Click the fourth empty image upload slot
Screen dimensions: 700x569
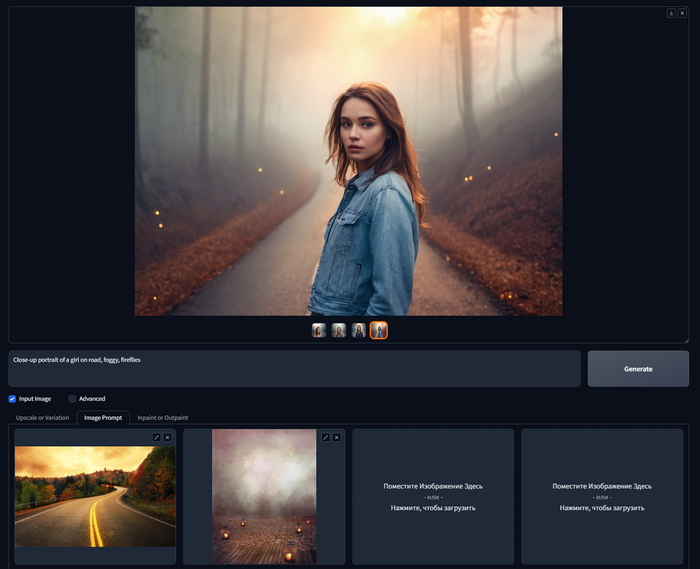point(602,497)
